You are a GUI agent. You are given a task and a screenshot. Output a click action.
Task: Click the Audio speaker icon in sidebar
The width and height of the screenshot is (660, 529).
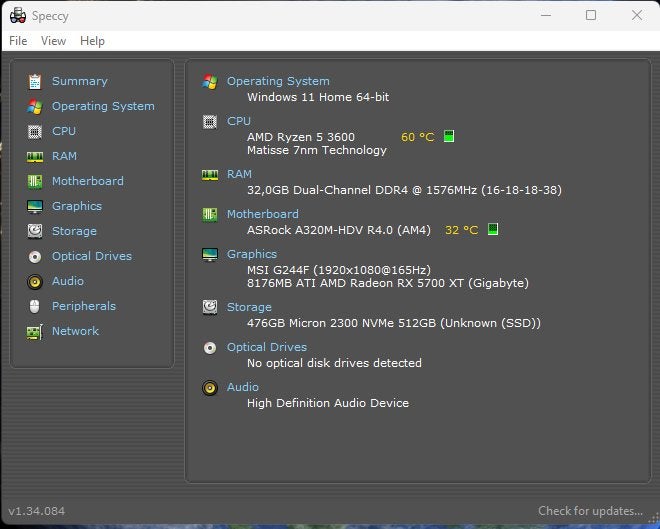35,282
